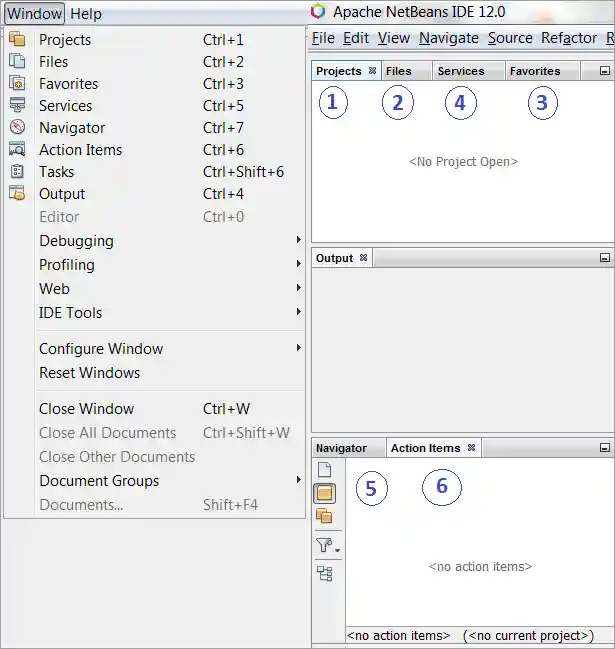Close the Output tab
The width and height of the screenshot is (615, 649).
coord(363,258)
